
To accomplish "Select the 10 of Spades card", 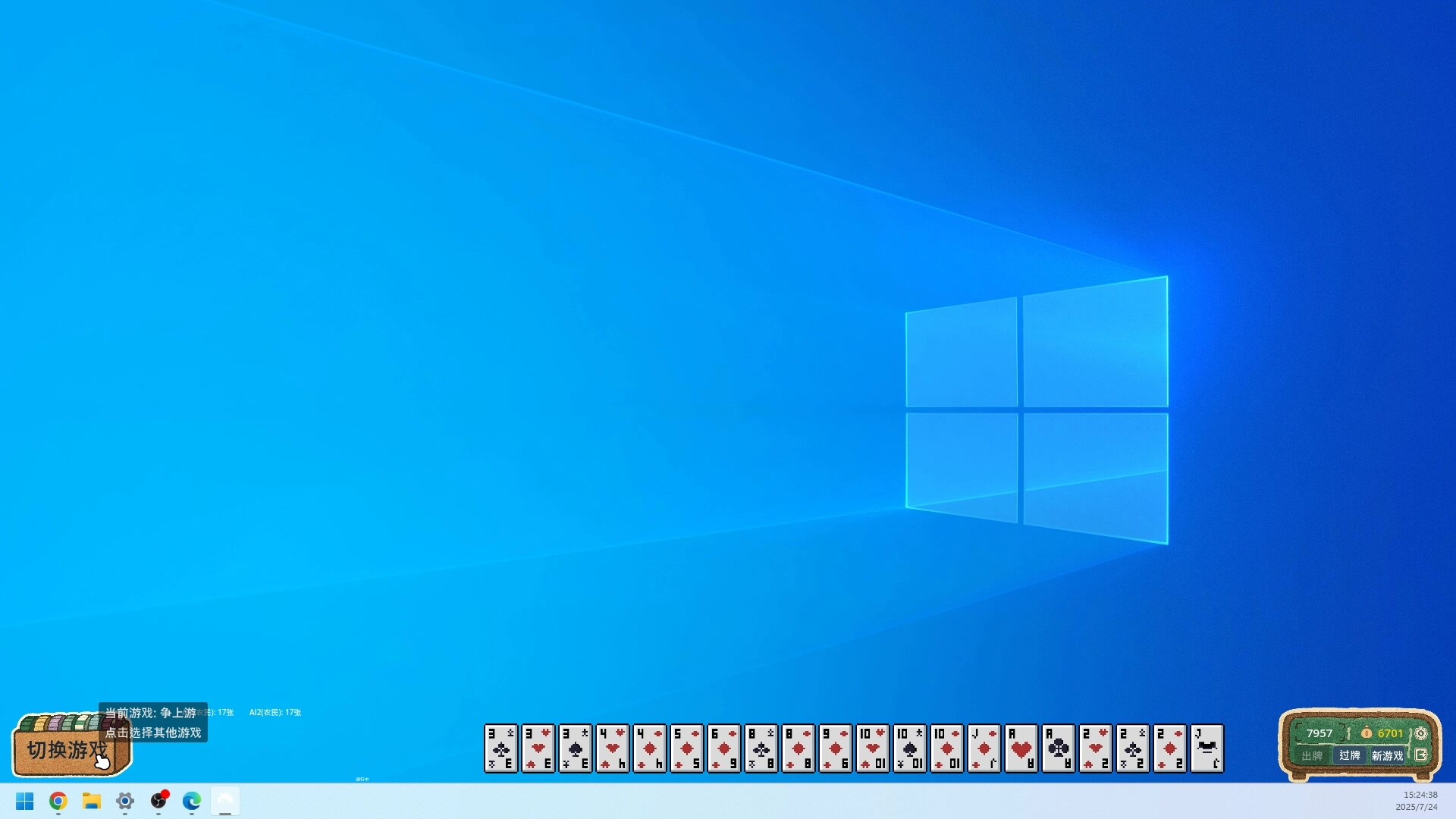I will 909,749.
